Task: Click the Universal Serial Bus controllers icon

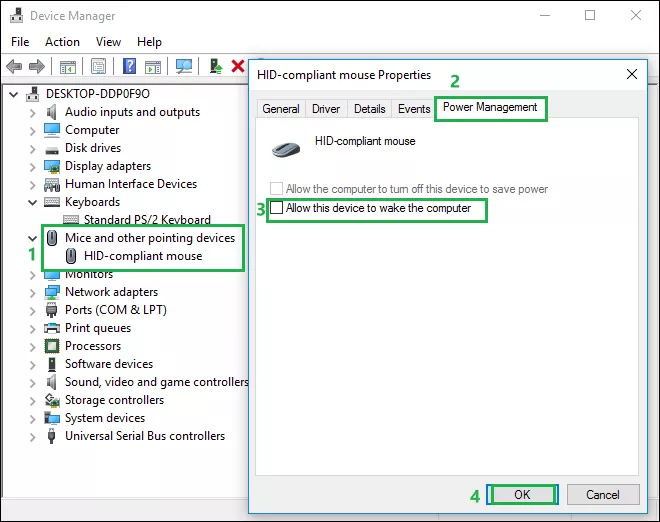Action: click(51, 436)
